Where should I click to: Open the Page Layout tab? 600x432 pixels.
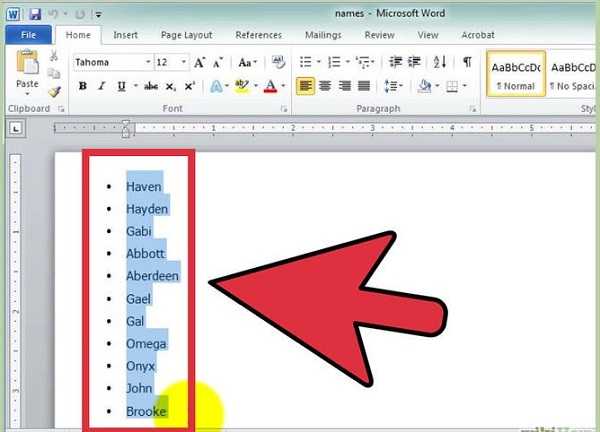pos(186,35)
